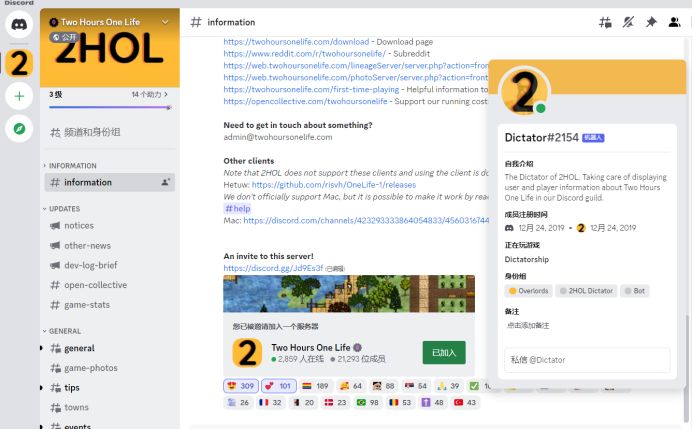The width and height of the screenshot is (693, 429).
Task: Click the Dictator#2154 username
Action: tap(541, 138)
